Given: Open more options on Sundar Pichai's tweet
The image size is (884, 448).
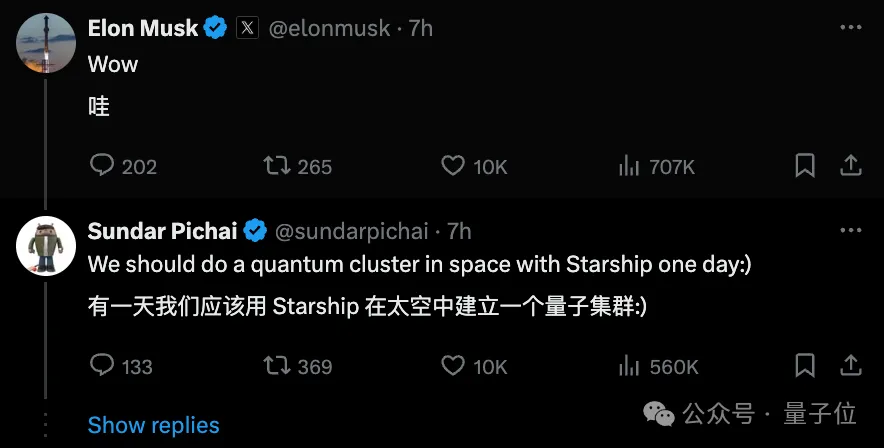Looking at the screenshot, I should click(x=850, y=230).
